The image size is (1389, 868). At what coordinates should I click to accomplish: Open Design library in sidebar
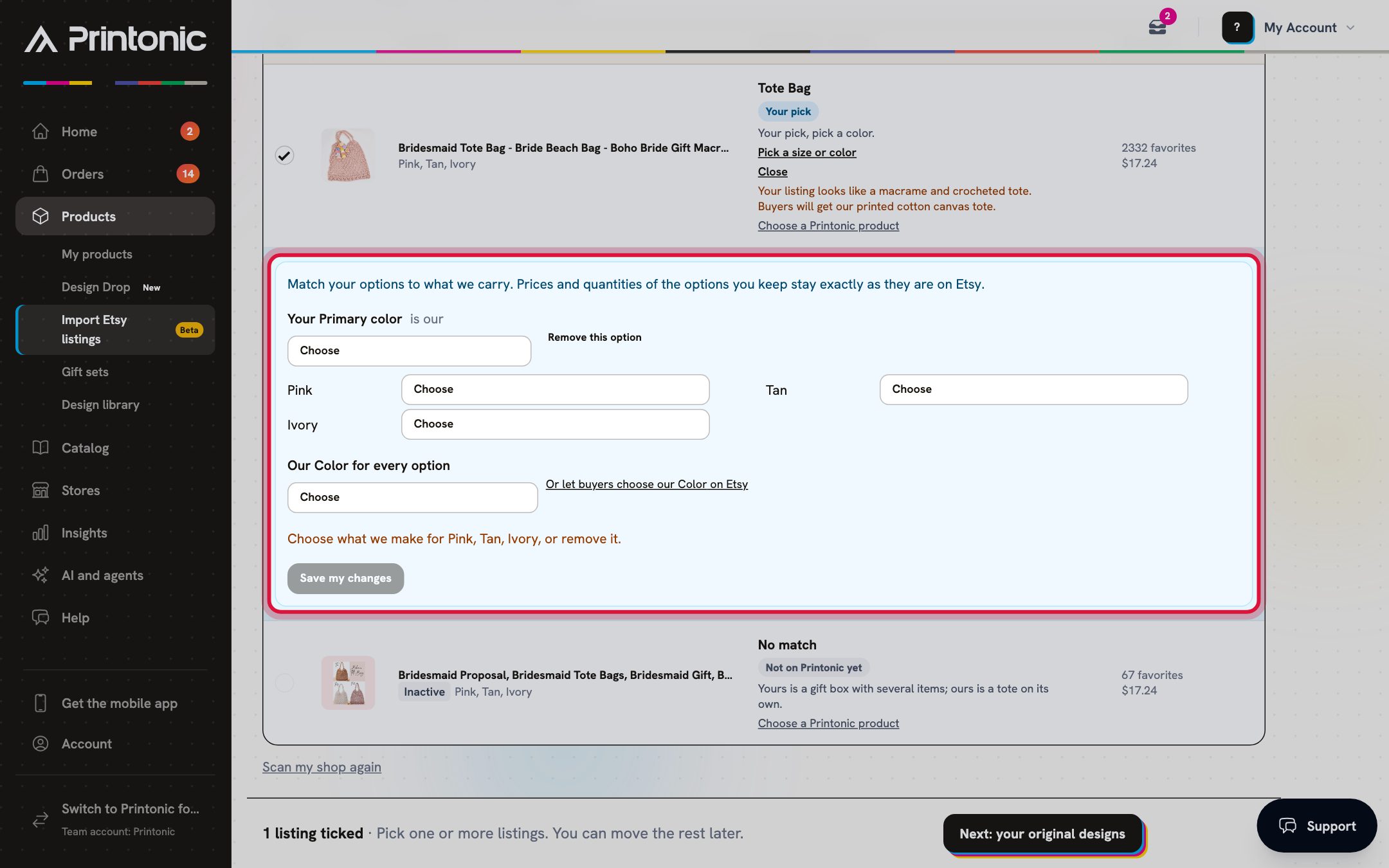click(100, 404)
